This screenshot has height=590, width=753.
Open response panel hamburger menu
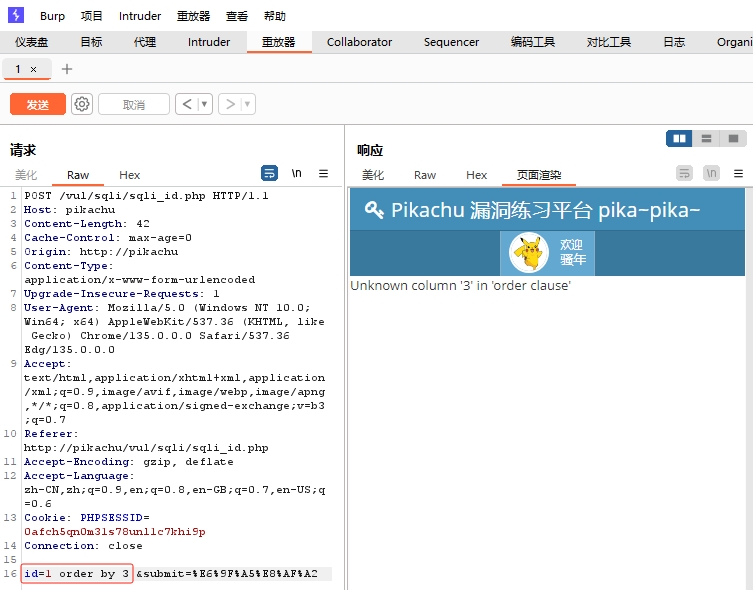(739, 173)
